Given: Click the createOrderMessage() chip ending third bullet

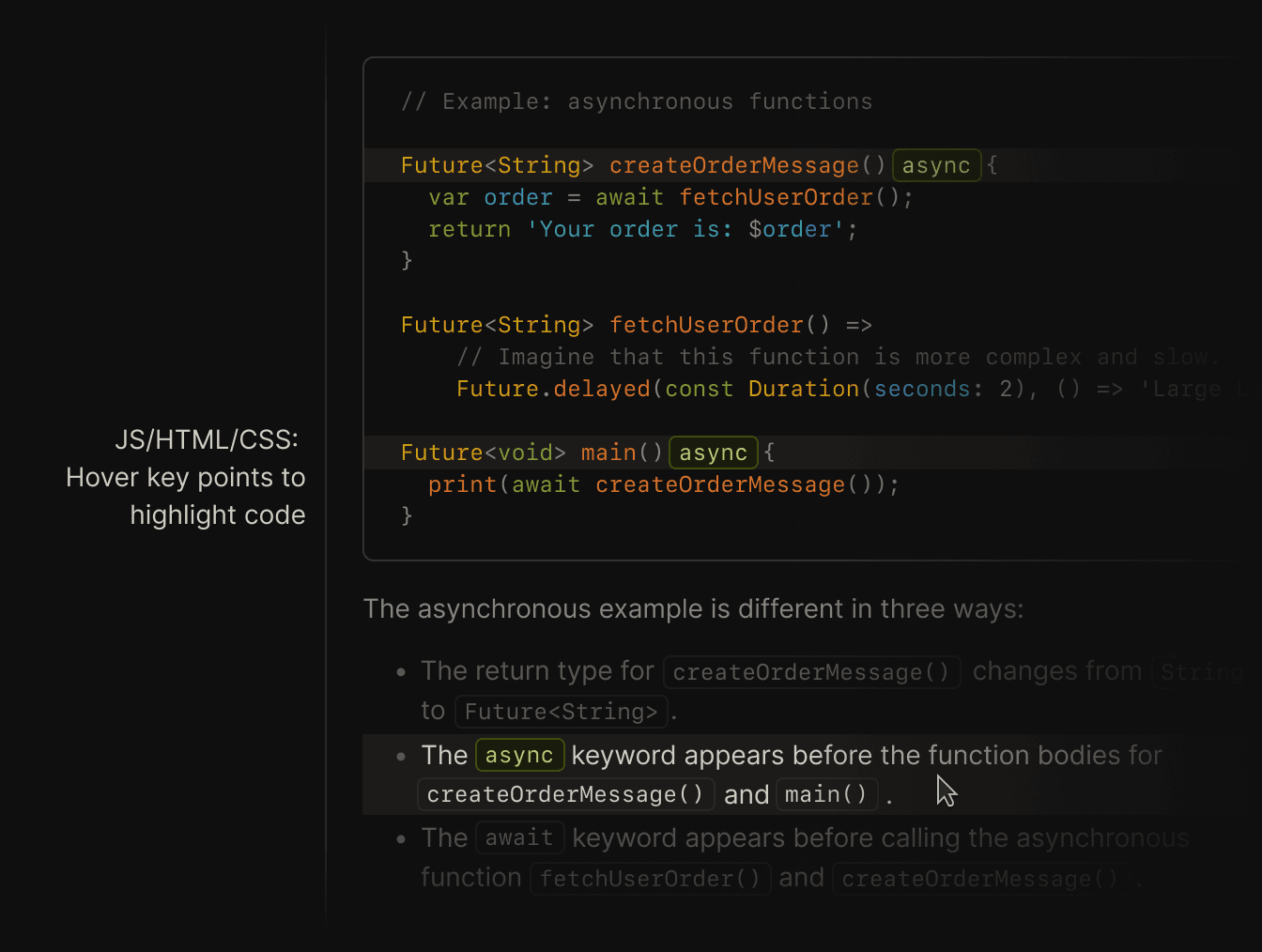Looking at the screenshot, I should coord(977,878).
